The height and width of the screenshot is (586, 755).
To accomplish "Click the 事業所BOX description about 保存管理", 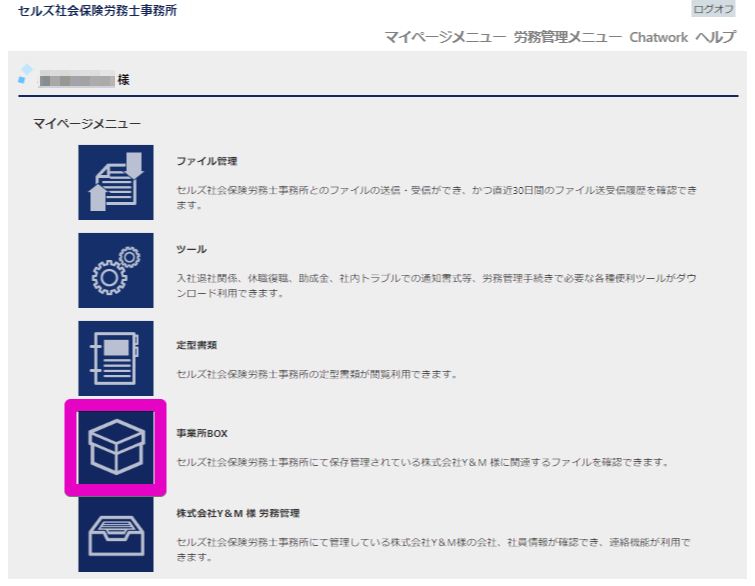I will pos(423,462).
